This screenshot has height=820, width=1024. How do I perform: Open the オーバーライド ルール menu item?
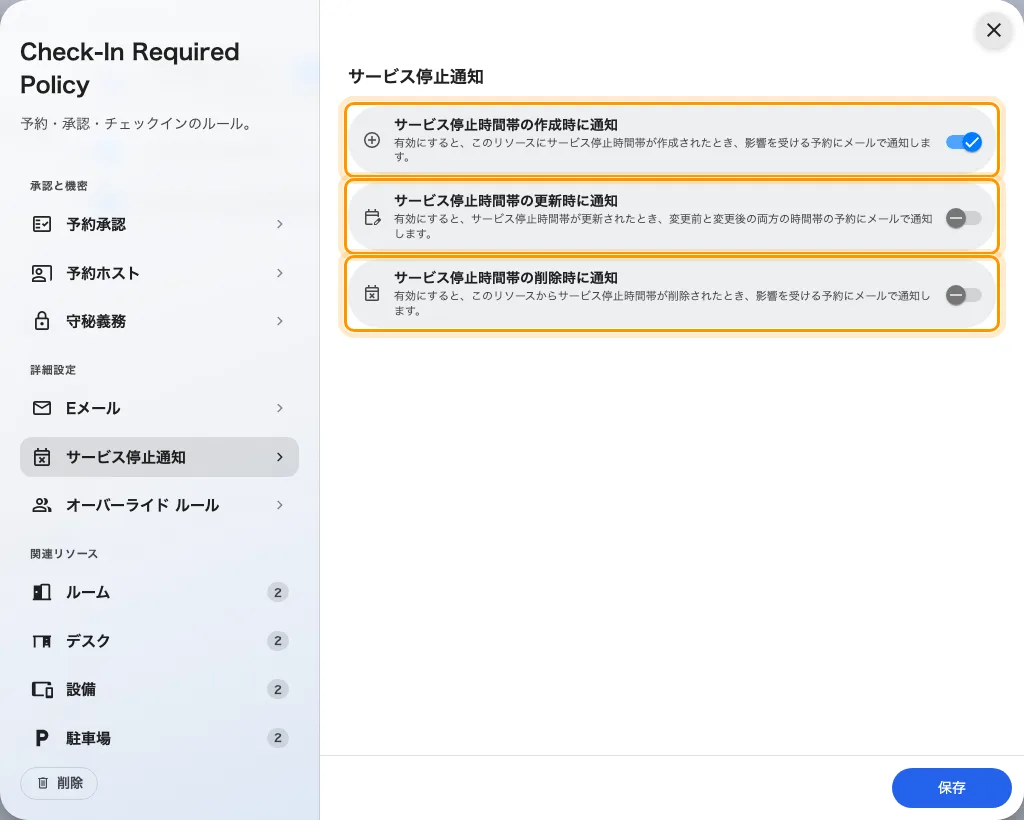[x=159, y=505]
